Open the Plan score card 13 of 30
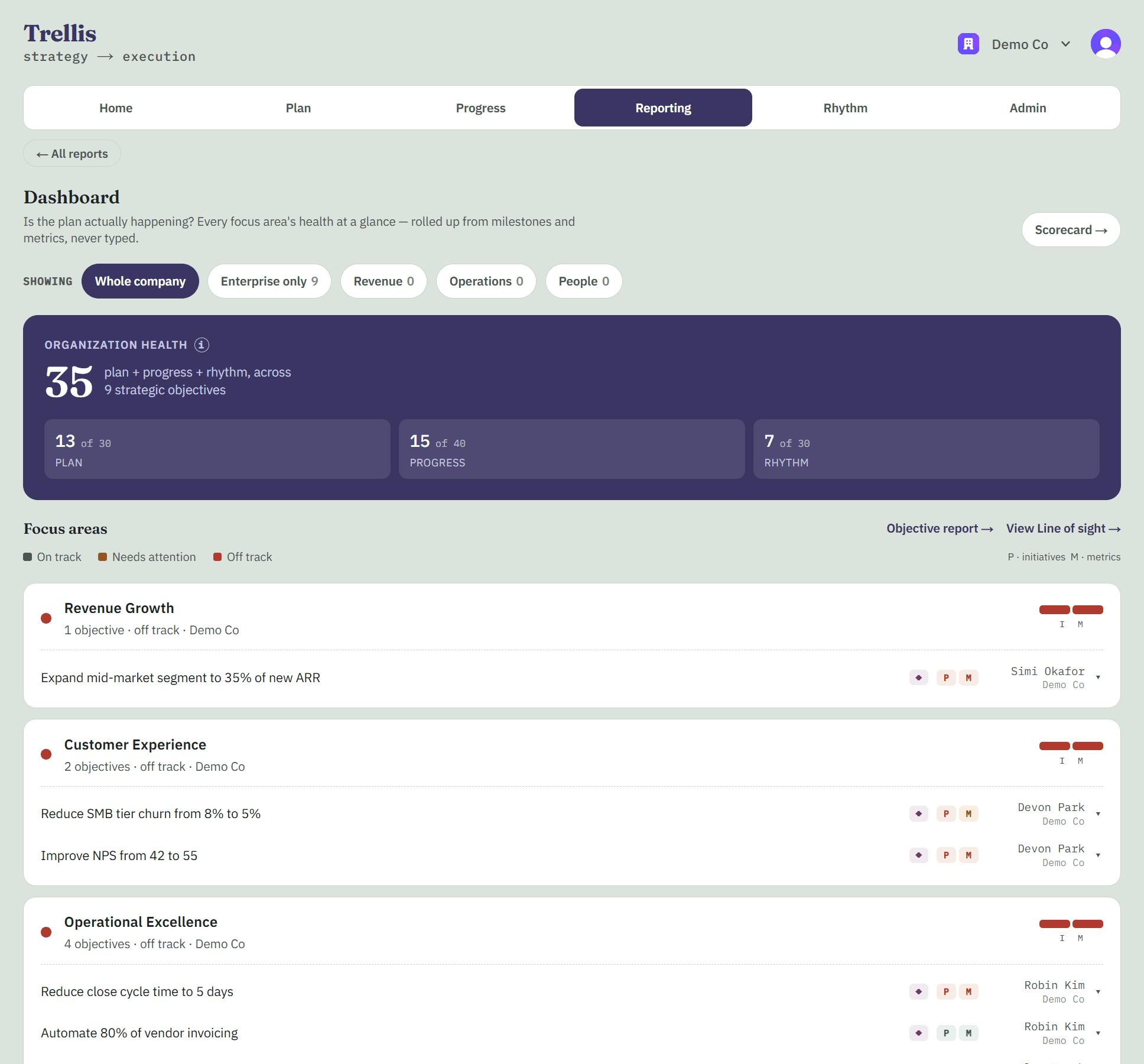The width and height of the screenshot is (1144, 1064). point(217,449)
